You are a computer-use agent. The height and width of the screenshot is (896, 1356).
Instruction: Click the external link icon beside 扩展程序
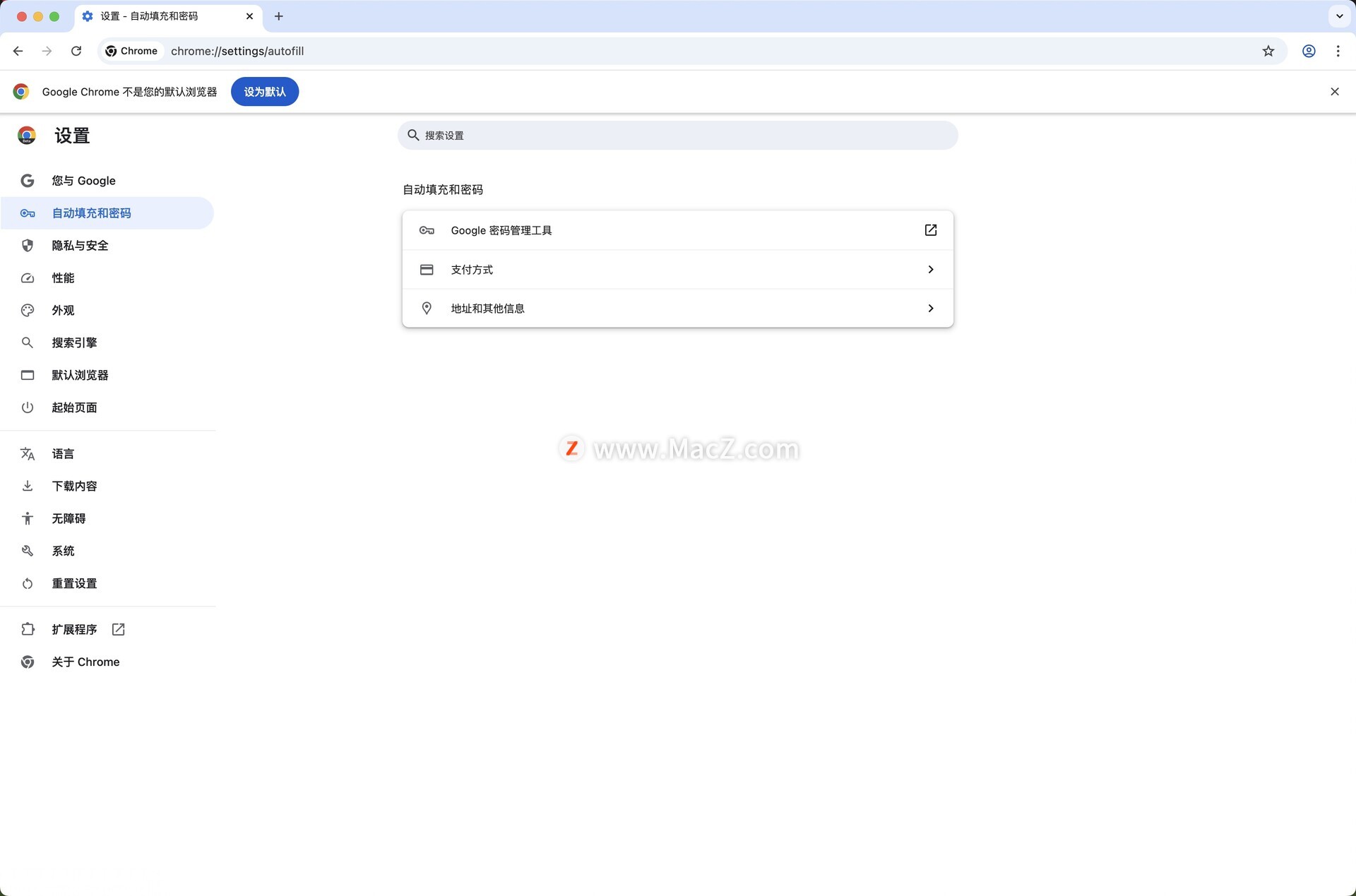coord(119,629)
